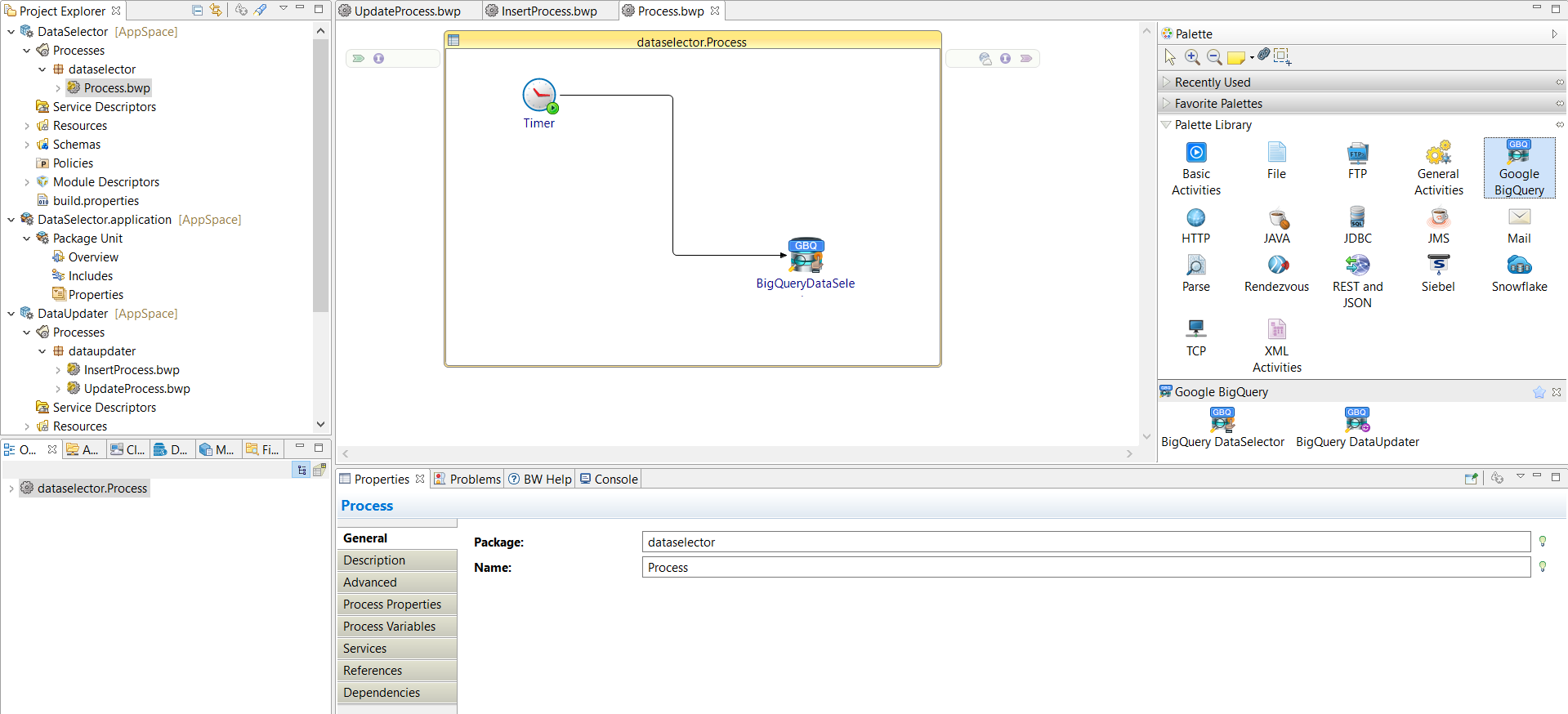Open the Problems tab
The width and height of the screenshot is (1568, 714).
click(x=467, y=479)
